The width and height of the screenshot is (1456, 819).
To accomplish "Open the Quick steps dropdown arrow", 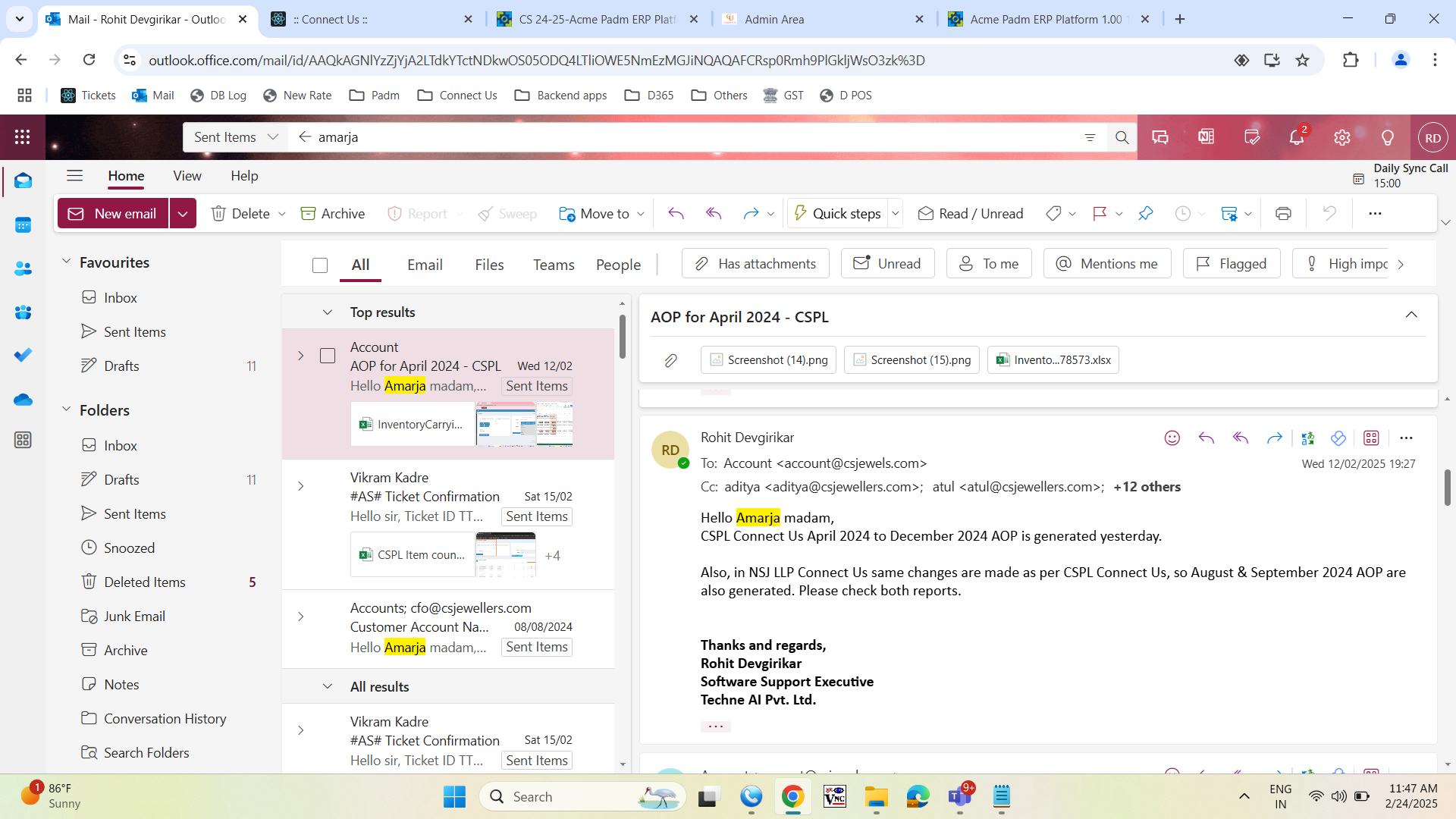I will point(895,214).
